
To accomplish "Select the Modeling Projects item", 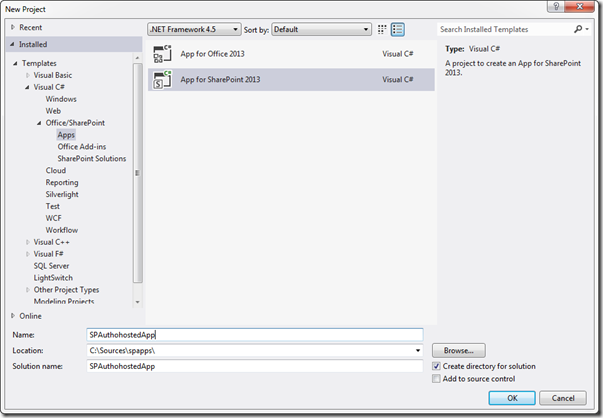I will pyautogui.click(x=64, y=301).
